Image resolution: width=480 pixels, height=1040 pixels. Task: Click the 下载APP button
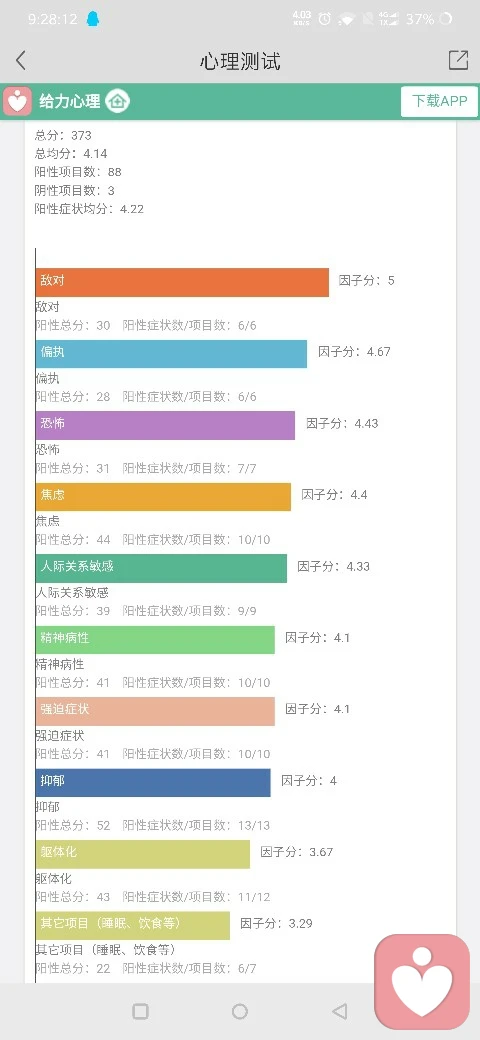pos(440,101)
